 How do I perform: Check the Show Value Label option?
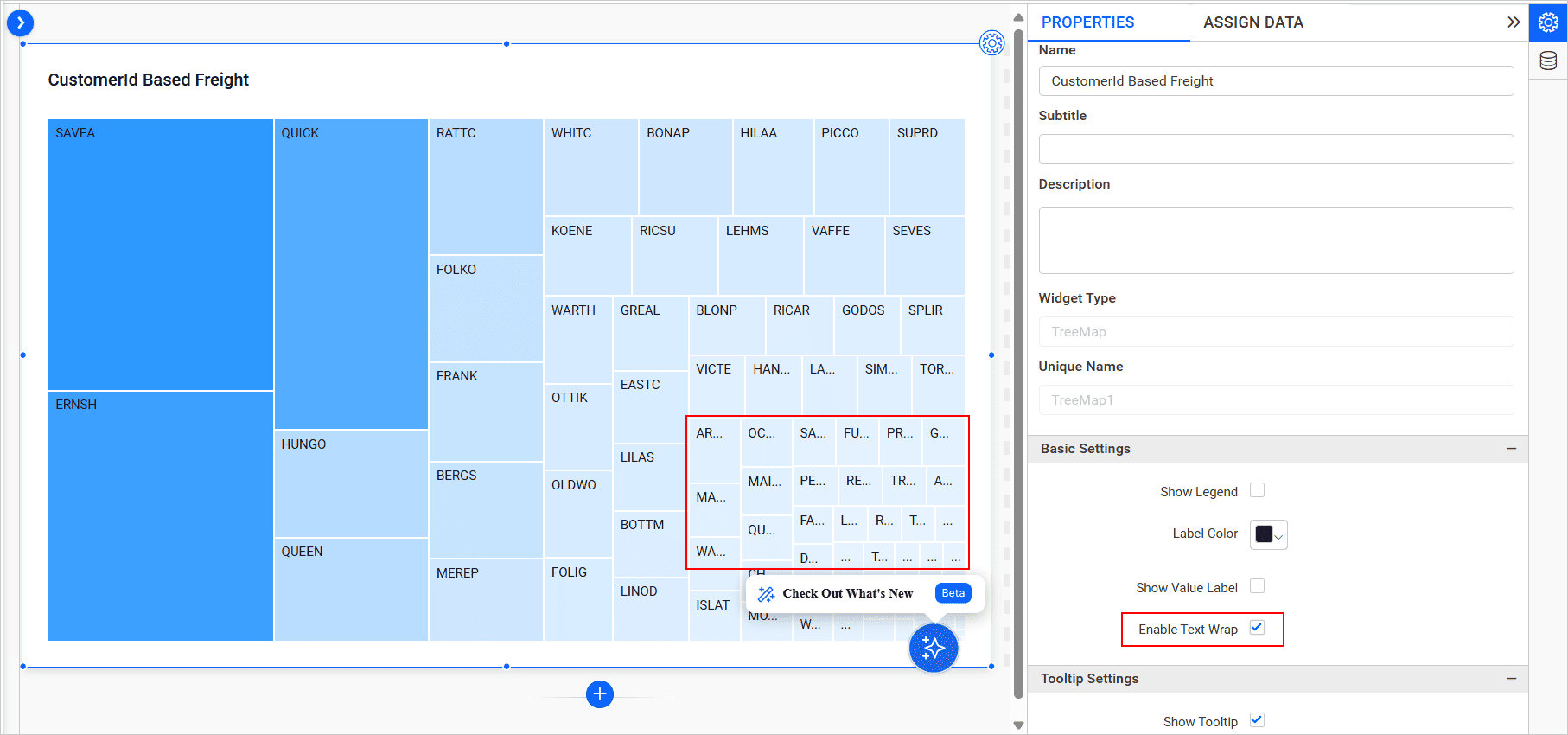pyautogui.click(x=1257, y=586)
